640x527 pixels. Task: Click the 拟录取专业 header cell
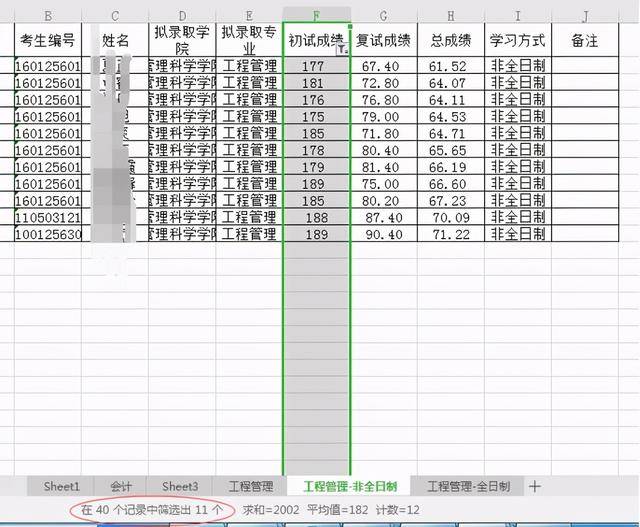pos(249,40)
